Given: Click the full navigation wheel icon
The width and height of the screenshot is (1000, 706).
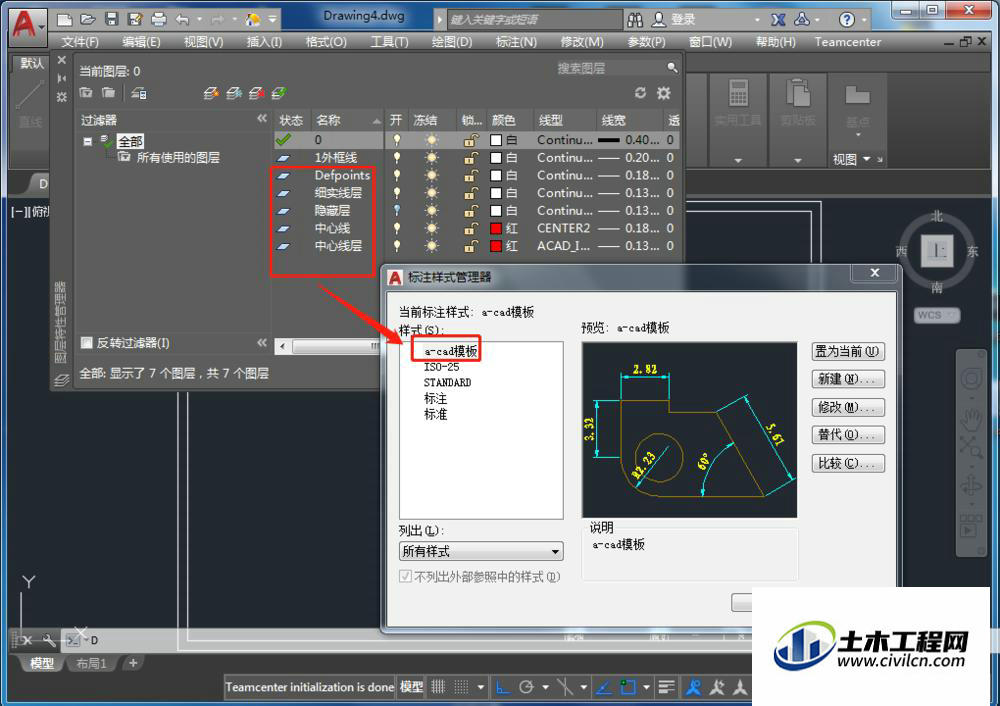Looking at the screenshot, I should [971, 379].
